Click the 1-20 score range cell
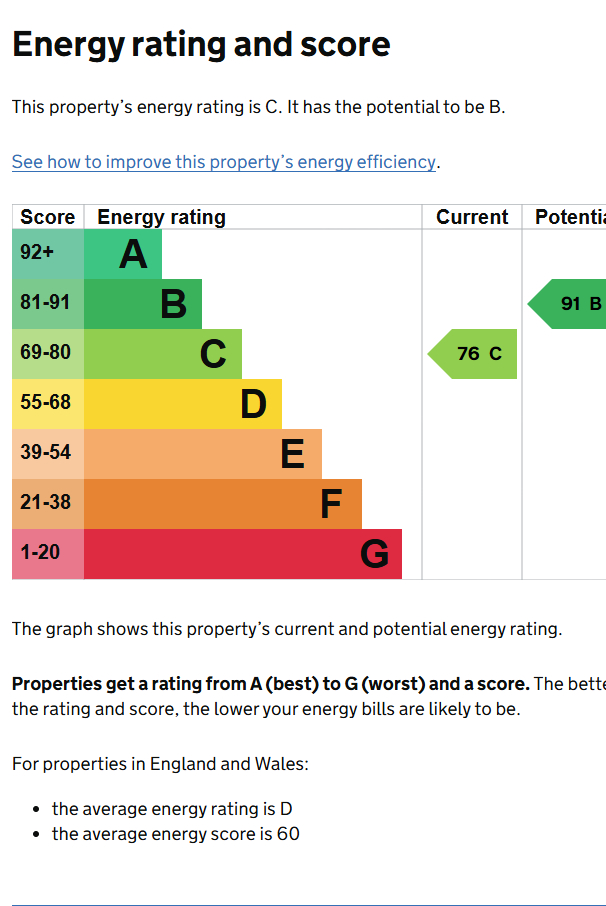 point(48,554)
